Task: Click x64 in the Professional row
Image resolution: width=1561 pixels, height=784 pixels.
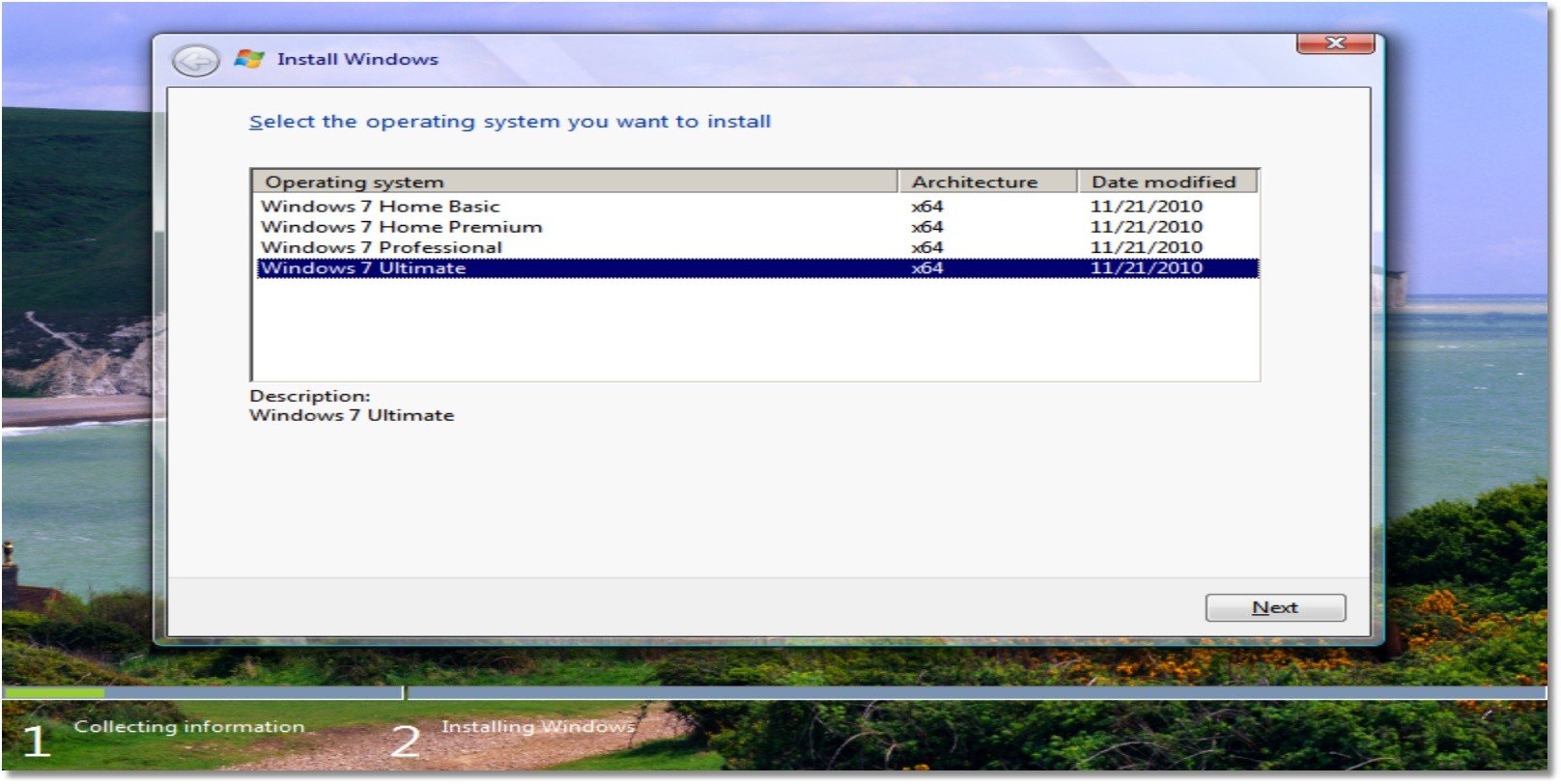Action: pyautogui.click(x=927, y=247)
